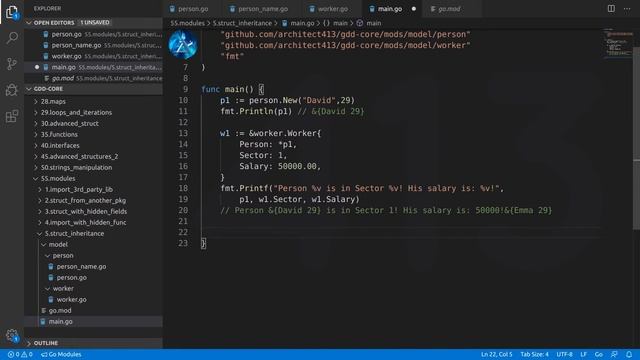
Task: Collapse the 5.struct_inheritance folder
Action: click(93, 233)
